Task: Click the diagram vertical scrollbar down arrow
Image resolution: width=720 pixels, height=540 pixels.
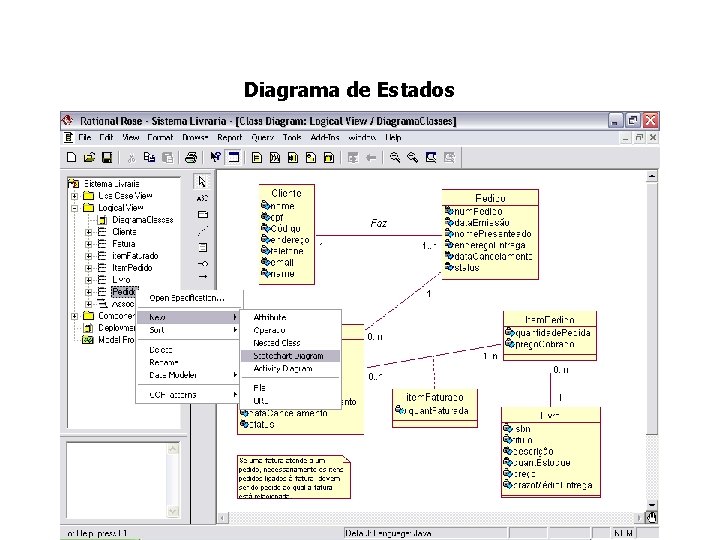Action: 652,505
